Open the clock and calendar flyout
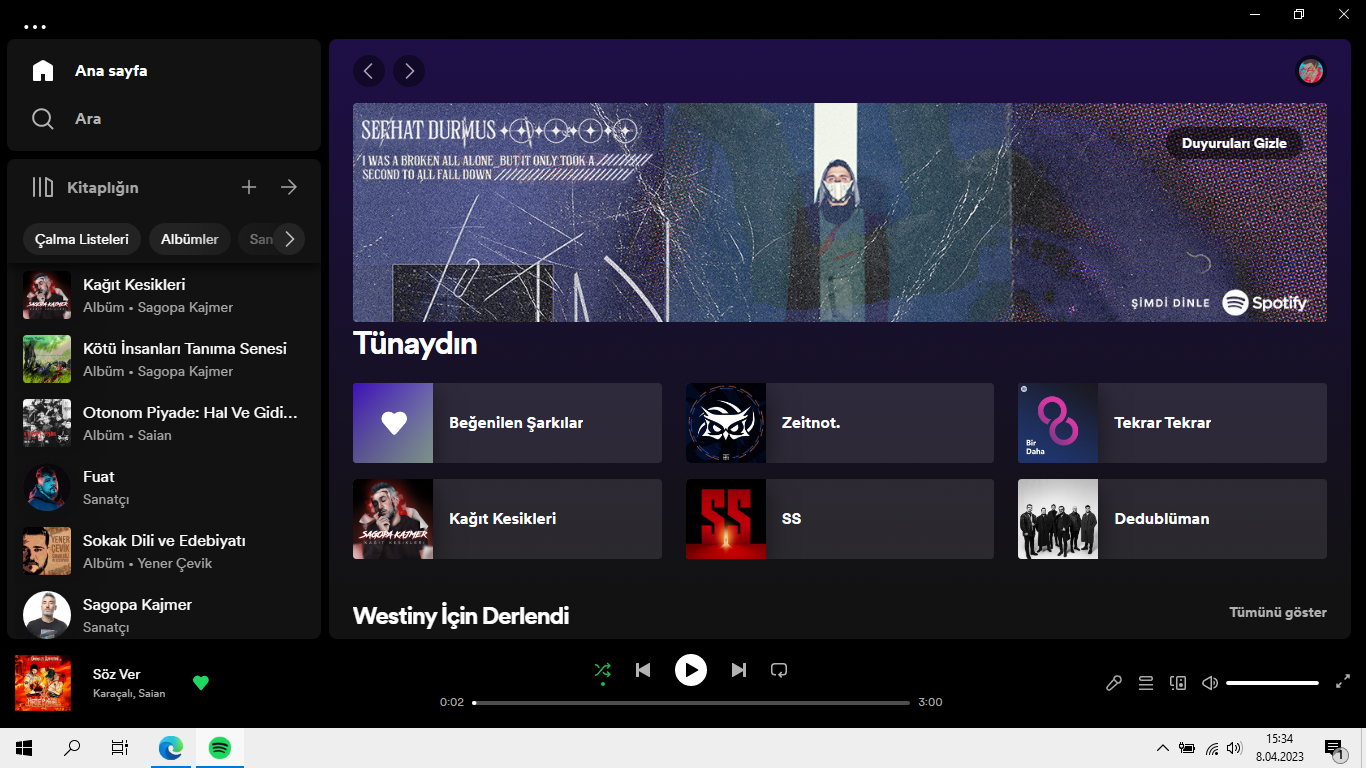 (1279, 748)
